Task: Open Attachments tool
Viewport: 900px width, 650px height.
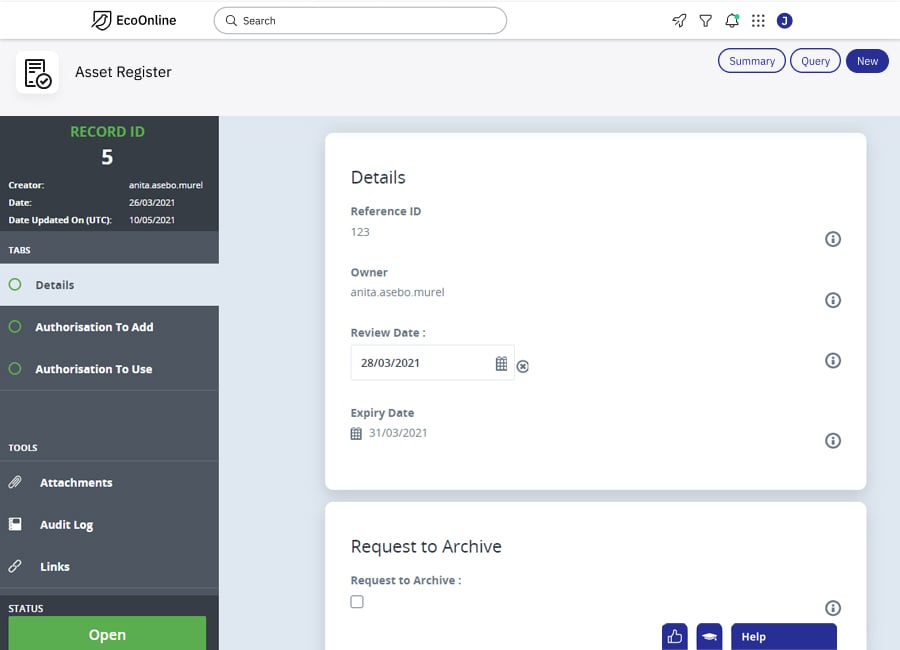Action: pyautogui.click(x=109, y=482)
